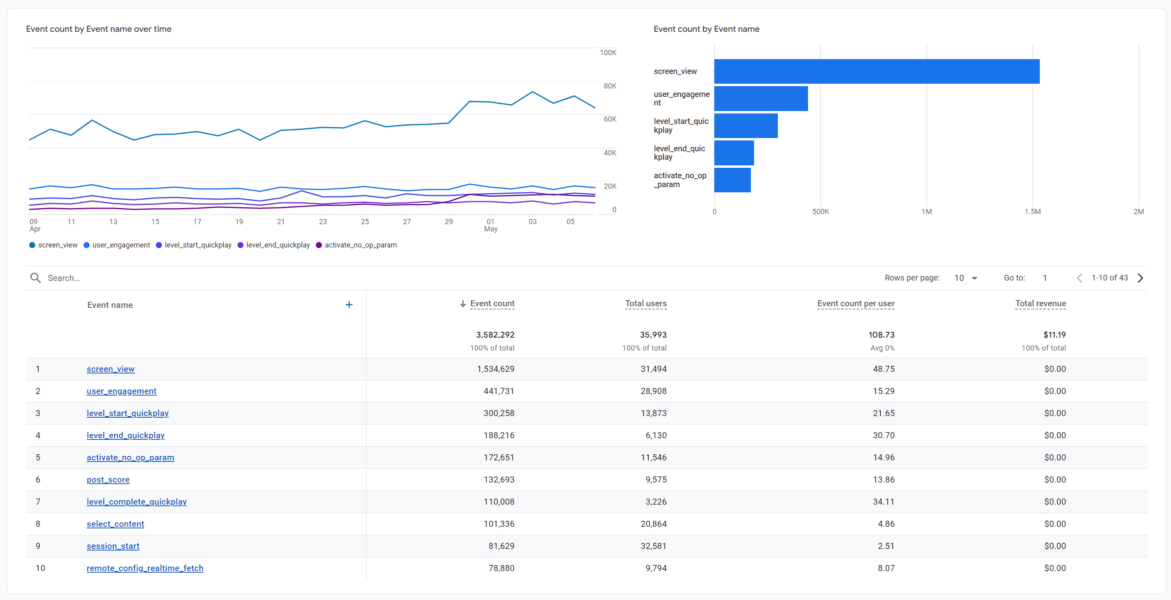Open the session_start event details
Screen dimensions: 1171x600
click(x=112, y=545)
